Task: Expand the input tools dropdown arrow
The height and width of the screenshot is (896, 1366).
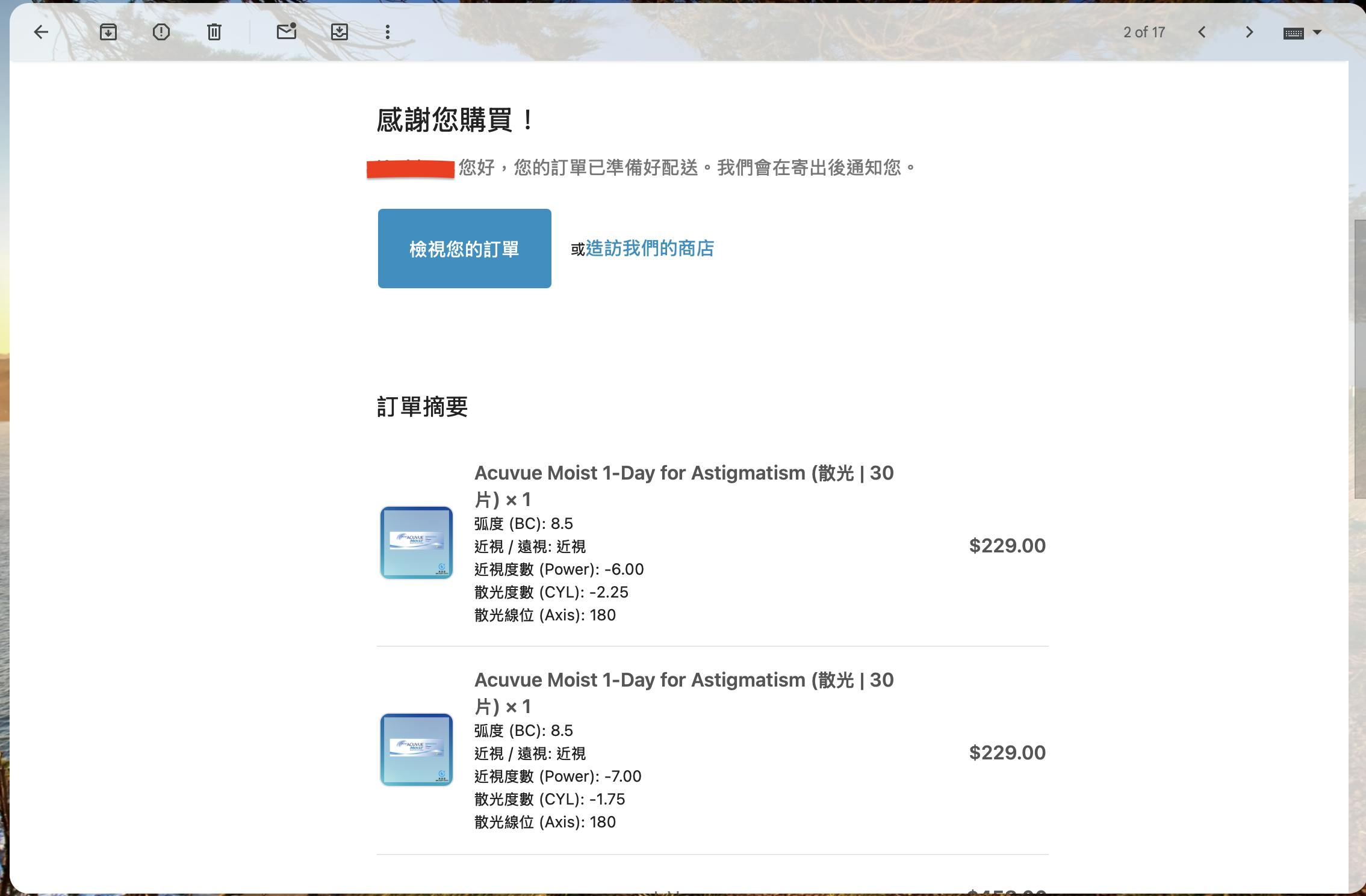Action: click(x=1317, y=32)
